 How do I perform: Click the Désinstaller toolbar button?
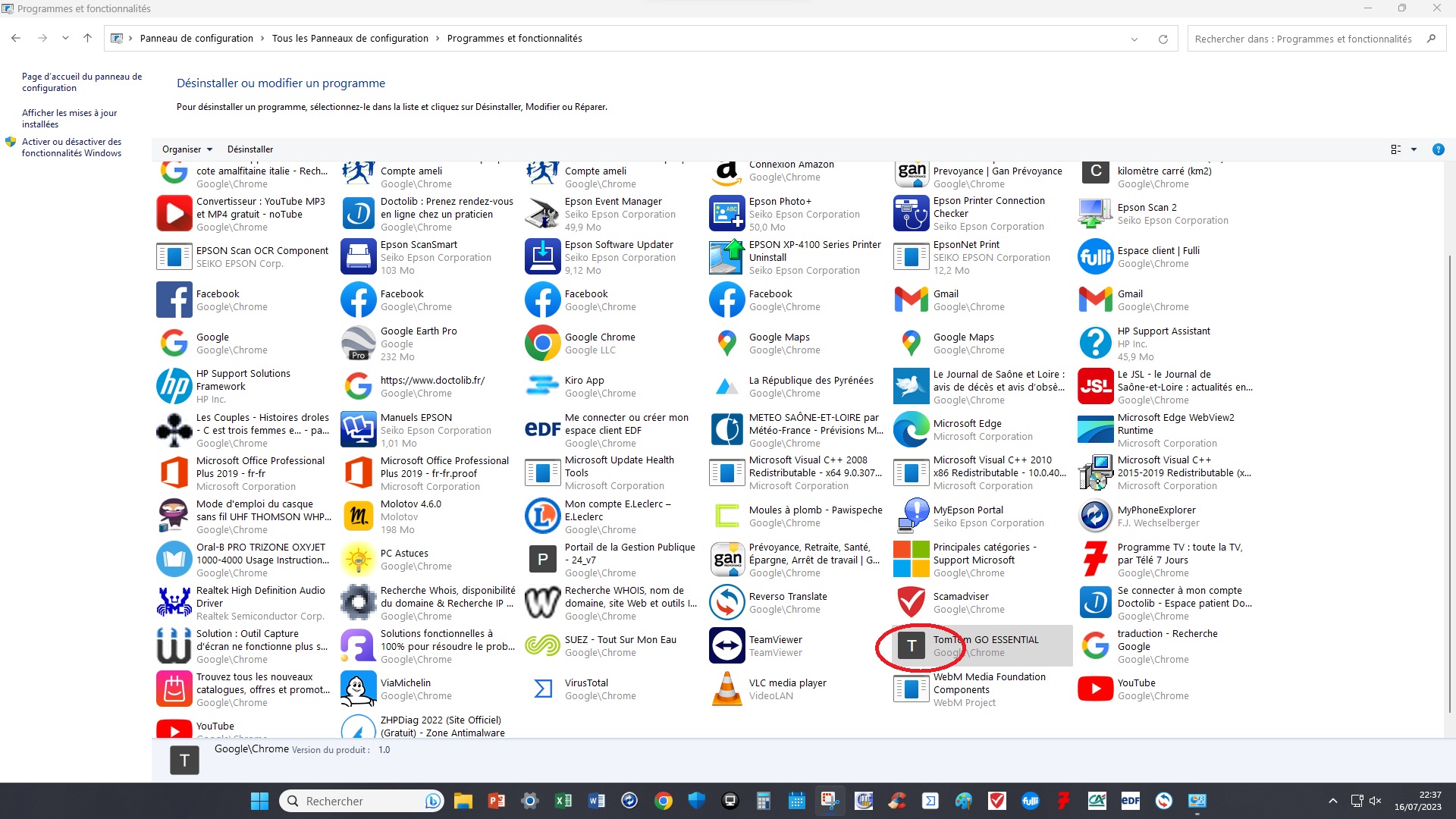pos(250,149)
